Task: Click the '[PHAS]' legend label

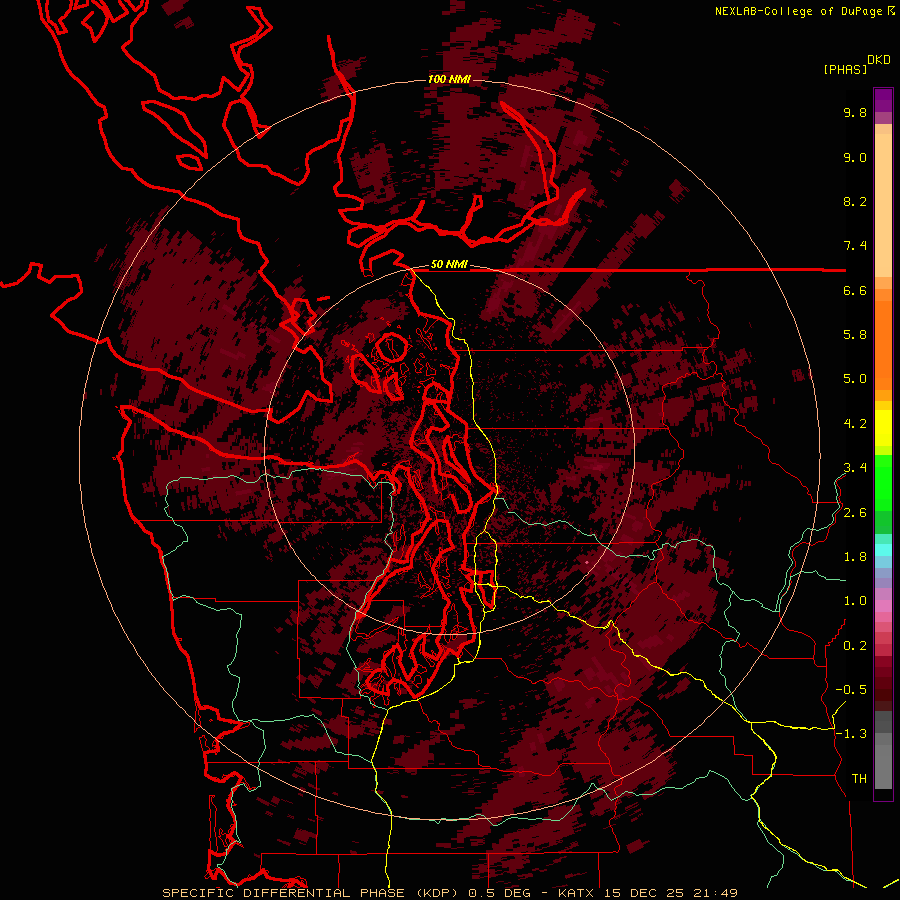Action: pyautogui.click(x=845, y=70)
